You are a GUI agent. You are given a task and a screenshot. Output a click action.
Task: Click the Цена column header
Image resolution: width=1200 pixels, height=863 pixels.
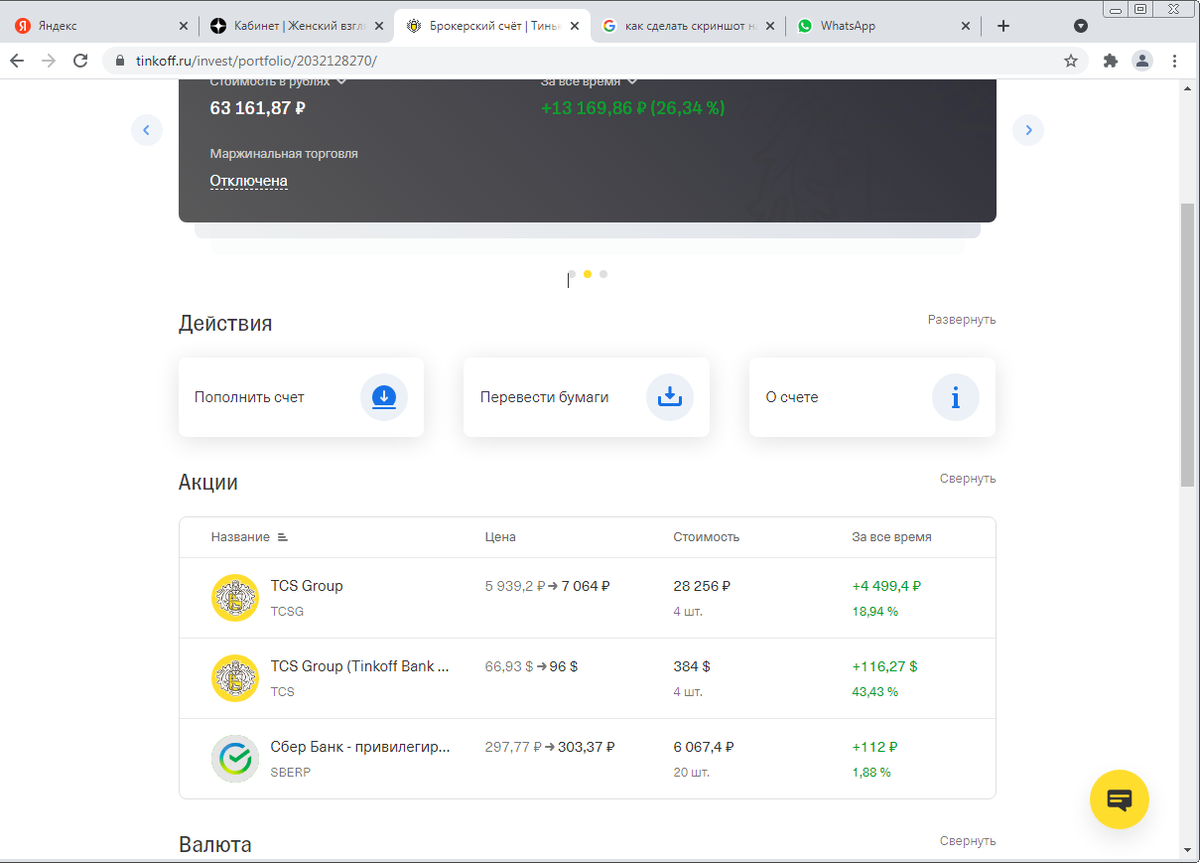point(500,537)
